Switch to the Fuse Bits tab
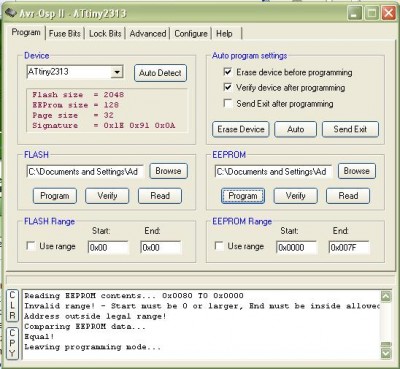400x369 pixels. (x=65, y=34)
